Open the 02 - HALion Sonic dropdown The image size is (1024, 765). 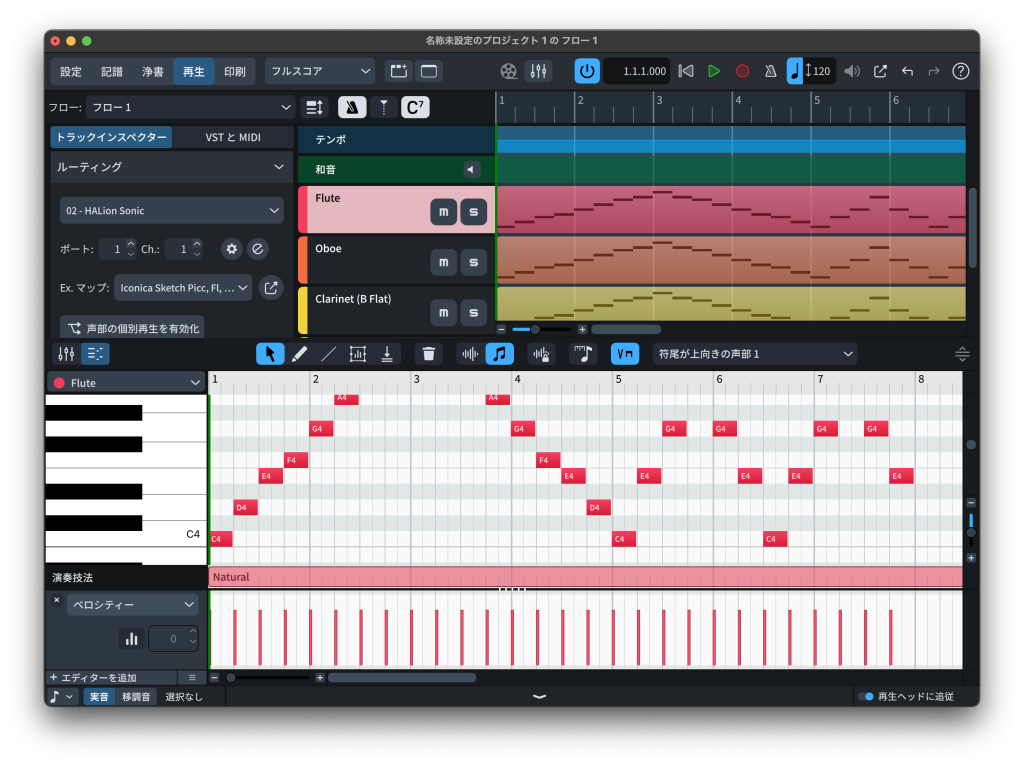coord(171,210)
